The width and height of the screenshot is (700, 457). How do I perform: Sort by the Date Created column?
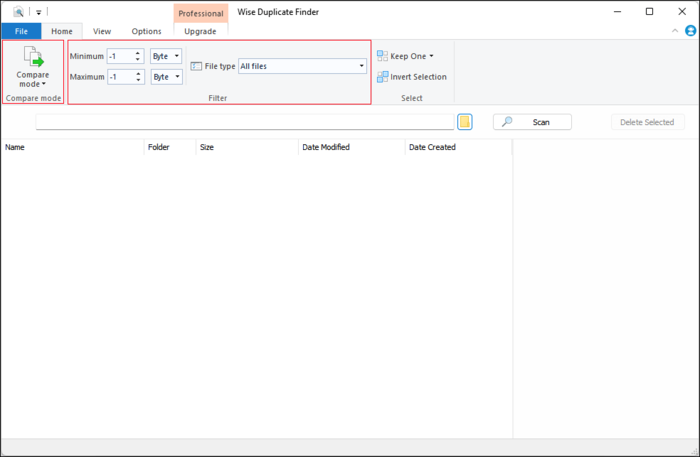pyautogui.click(x=458, y=147)
